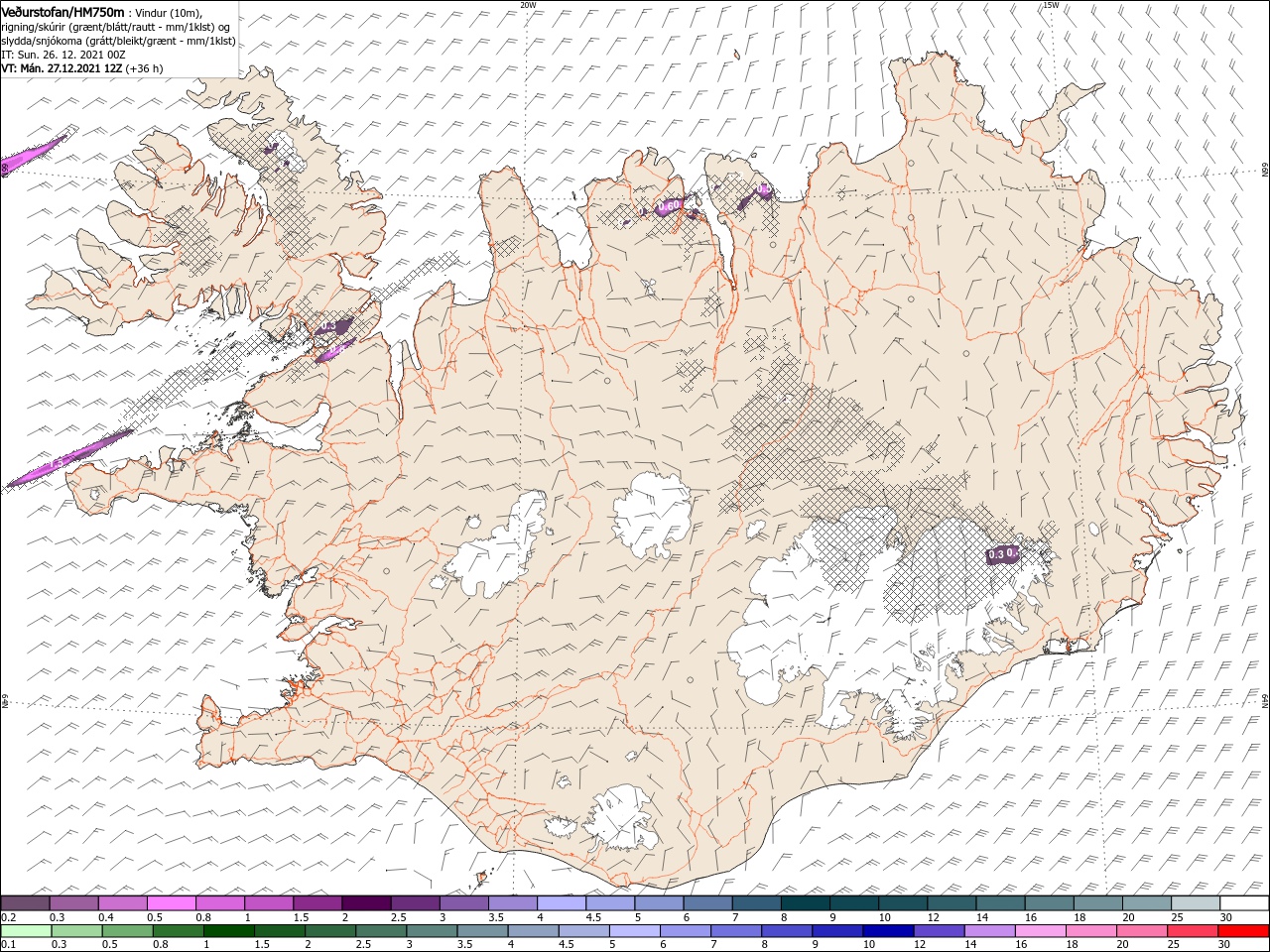Click the 0.60 precipitation label on the north coast
The image size is (1270, 952).
(x=670, y=205)
